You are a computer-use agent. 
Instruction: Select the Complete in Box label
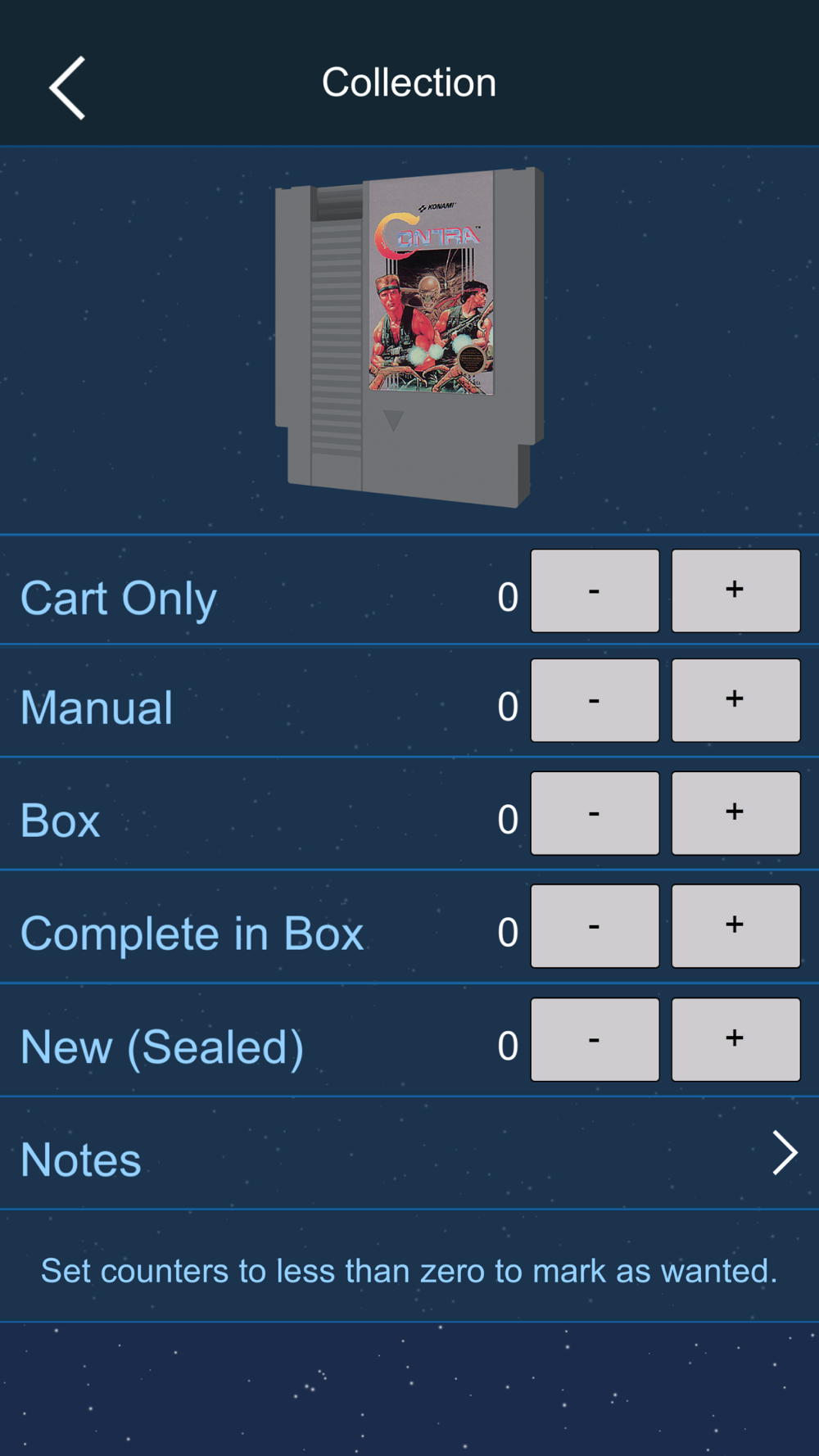[x=192, y=934]
